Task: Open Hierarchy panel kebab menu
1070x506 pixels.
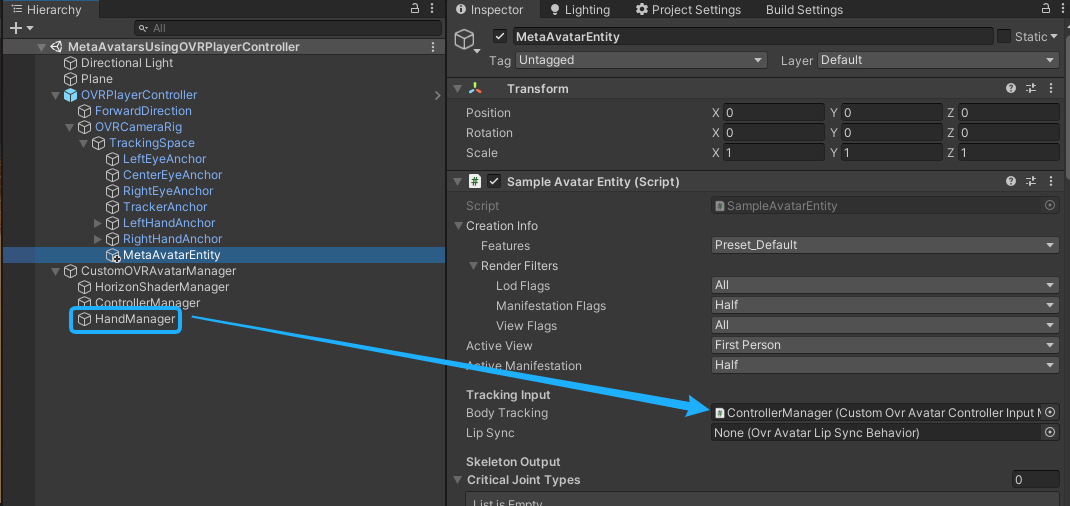Action: pos(433,9)
